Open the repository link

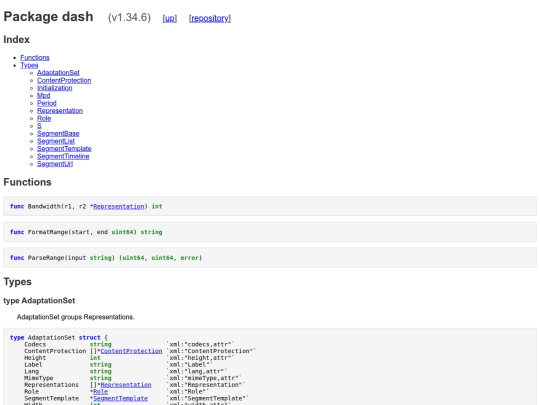[210, 18]
